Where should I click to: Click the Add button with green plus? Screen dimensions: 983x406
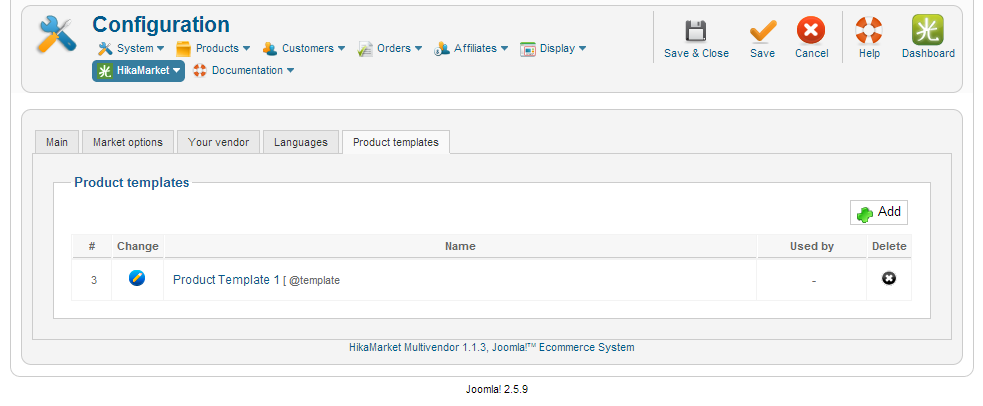click(879, 213)
